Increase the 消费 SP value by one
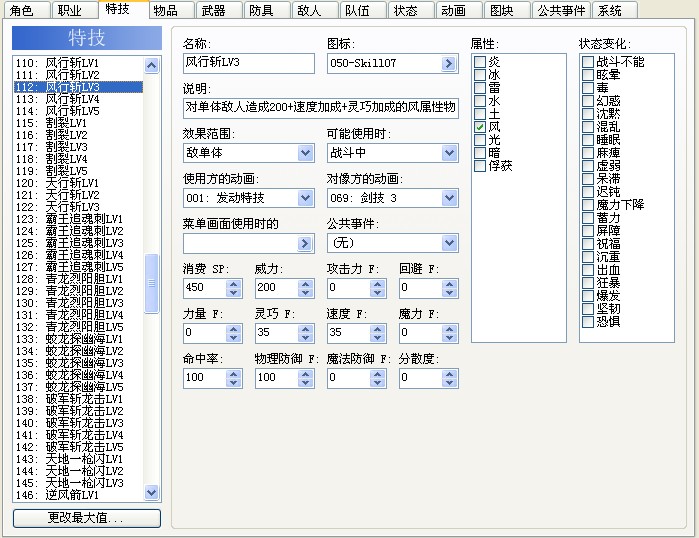Screen dimensions: 699x538 (234, 284)
